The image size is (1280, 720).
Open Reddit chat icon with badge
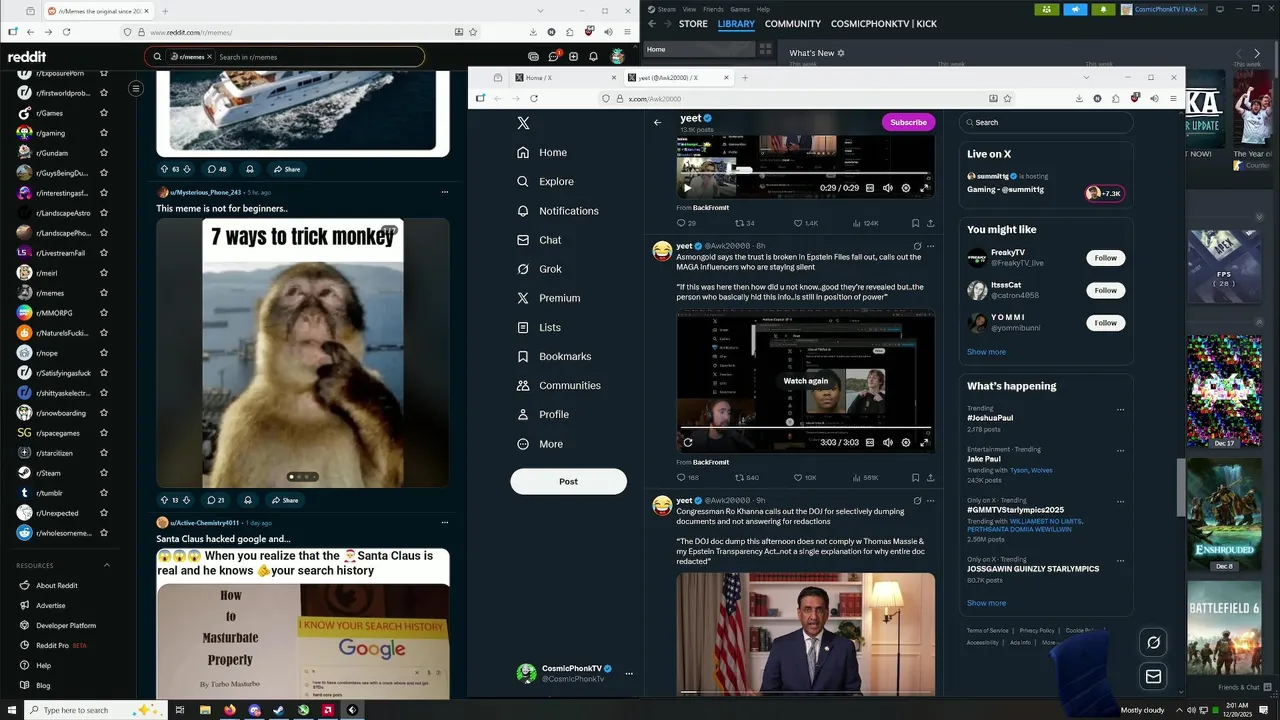tap(554, 57)
